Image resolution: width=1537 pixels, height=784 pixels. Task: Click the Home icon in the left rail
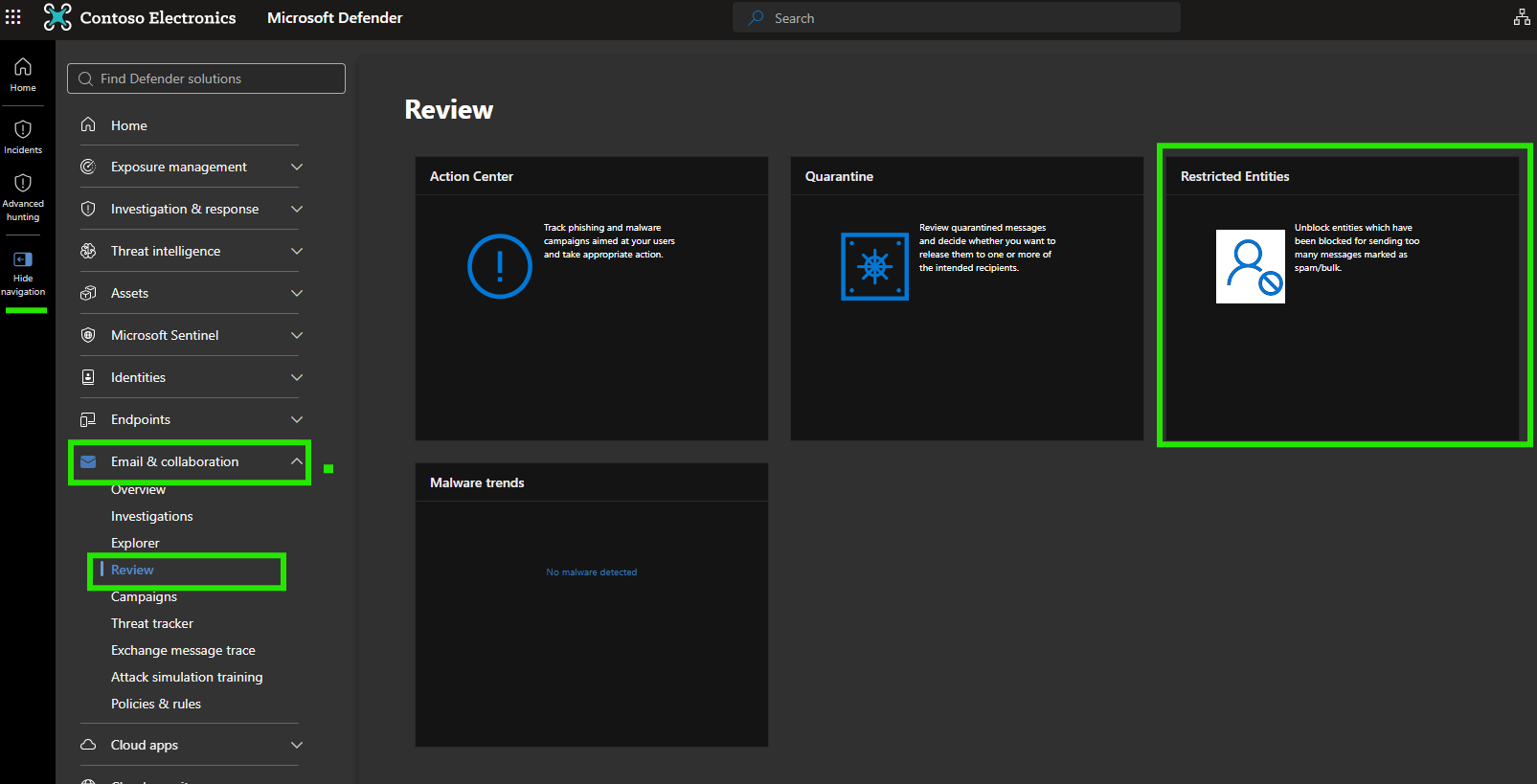[23, 67]
